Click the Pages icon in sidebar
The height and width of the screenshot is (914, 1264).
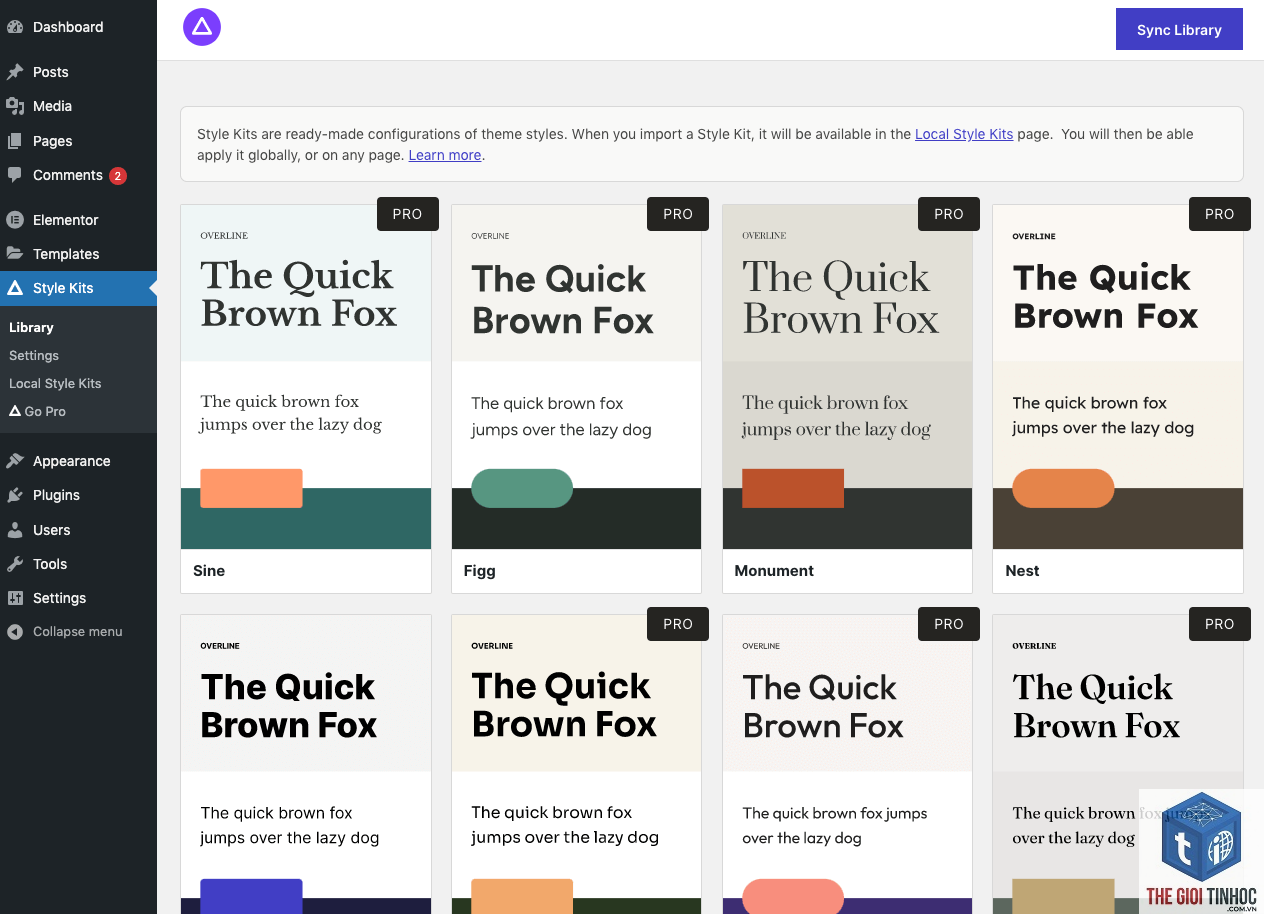pyautogui.click(x=15, y=141)
